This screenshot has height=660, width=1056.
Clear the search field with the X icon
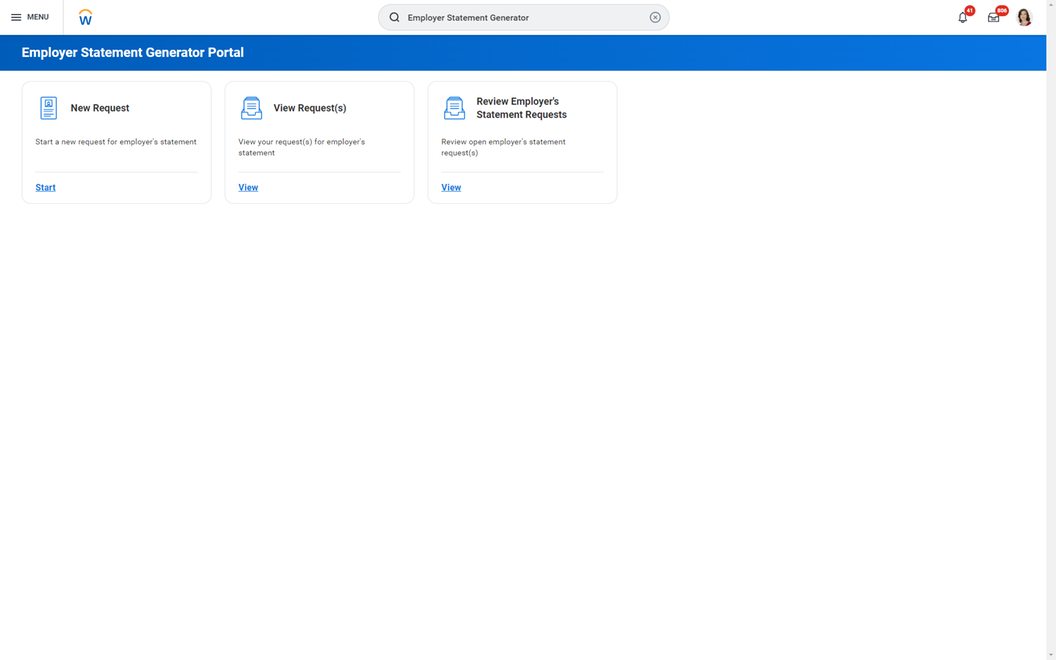[x=655, y=17]
